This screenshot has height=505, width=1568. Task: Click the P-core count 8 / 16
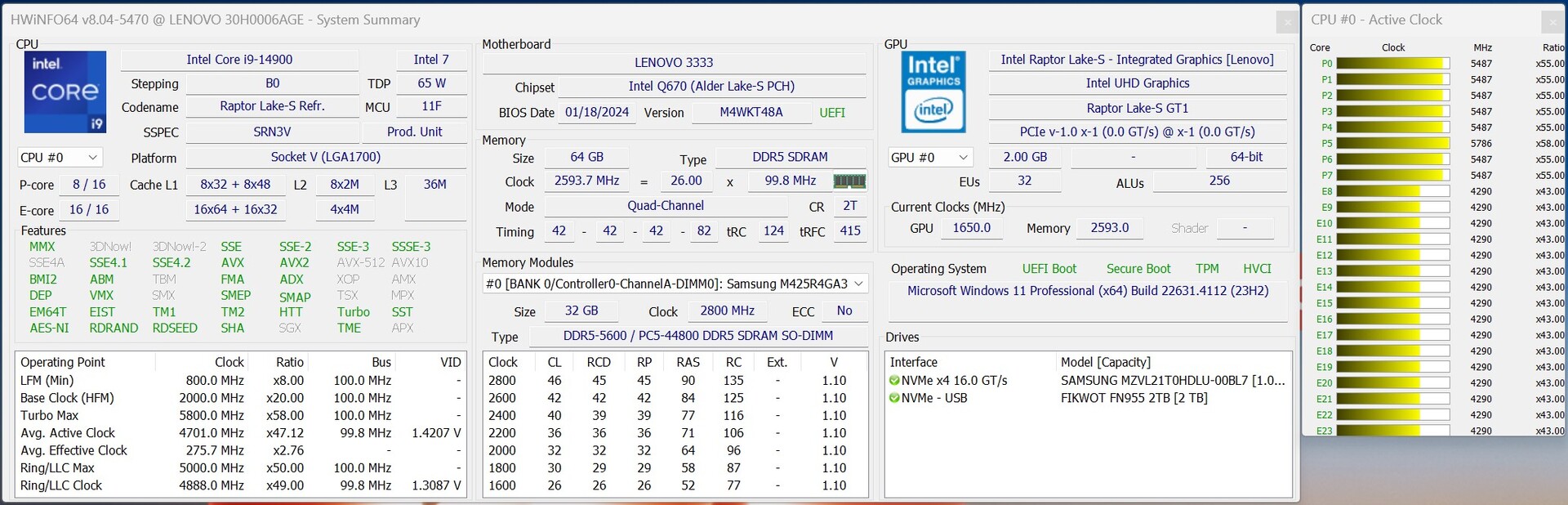click(x=89, y=185)
